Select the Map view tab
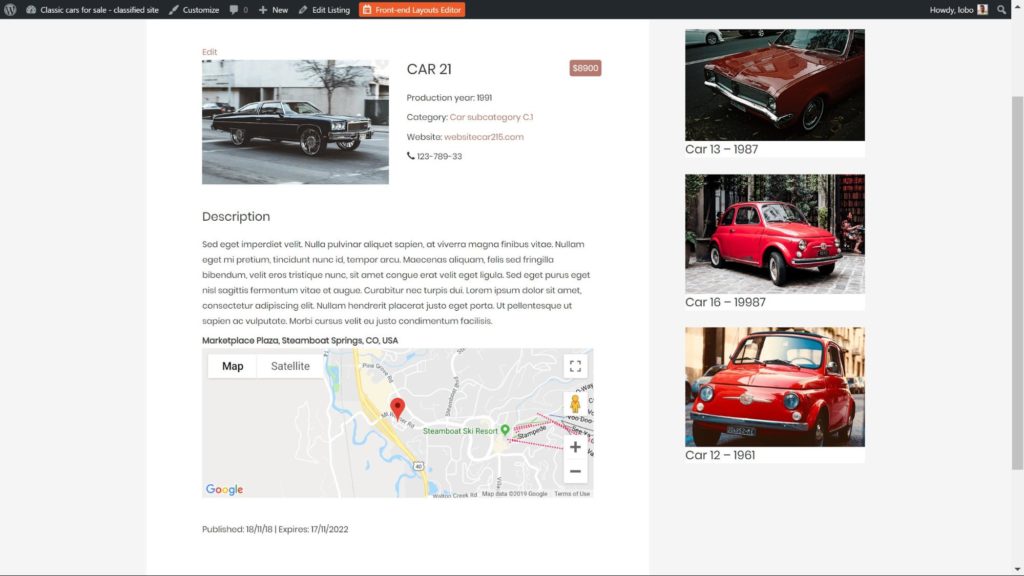 point(233,366)
